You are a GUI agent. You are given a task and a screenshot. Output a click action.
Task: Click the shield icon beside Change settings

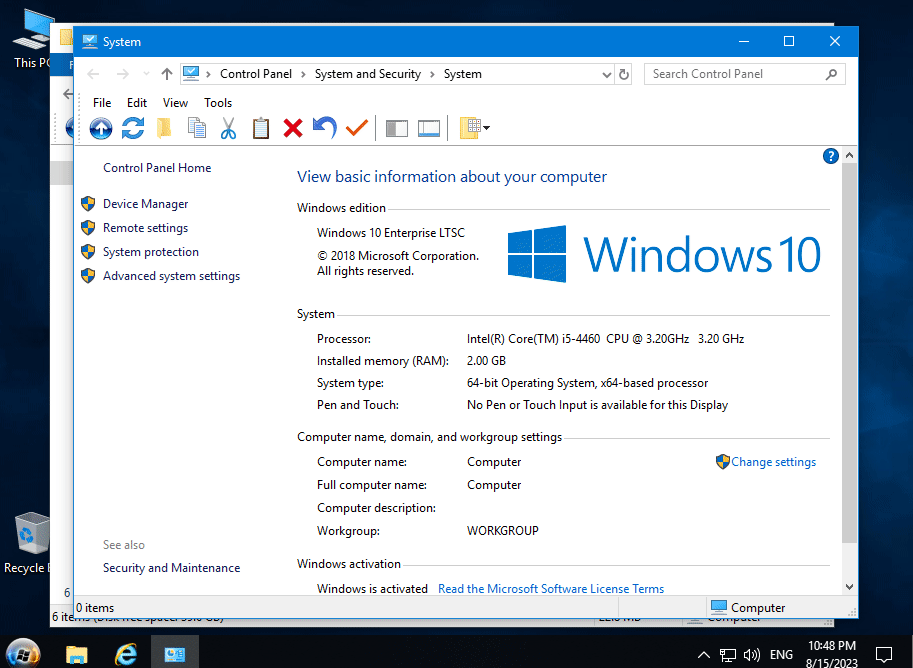pos(723,462)
